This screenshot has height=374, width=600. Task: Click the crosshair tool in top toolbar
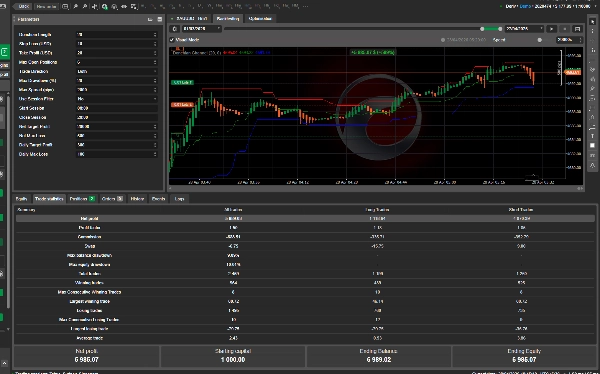[95, 7]
